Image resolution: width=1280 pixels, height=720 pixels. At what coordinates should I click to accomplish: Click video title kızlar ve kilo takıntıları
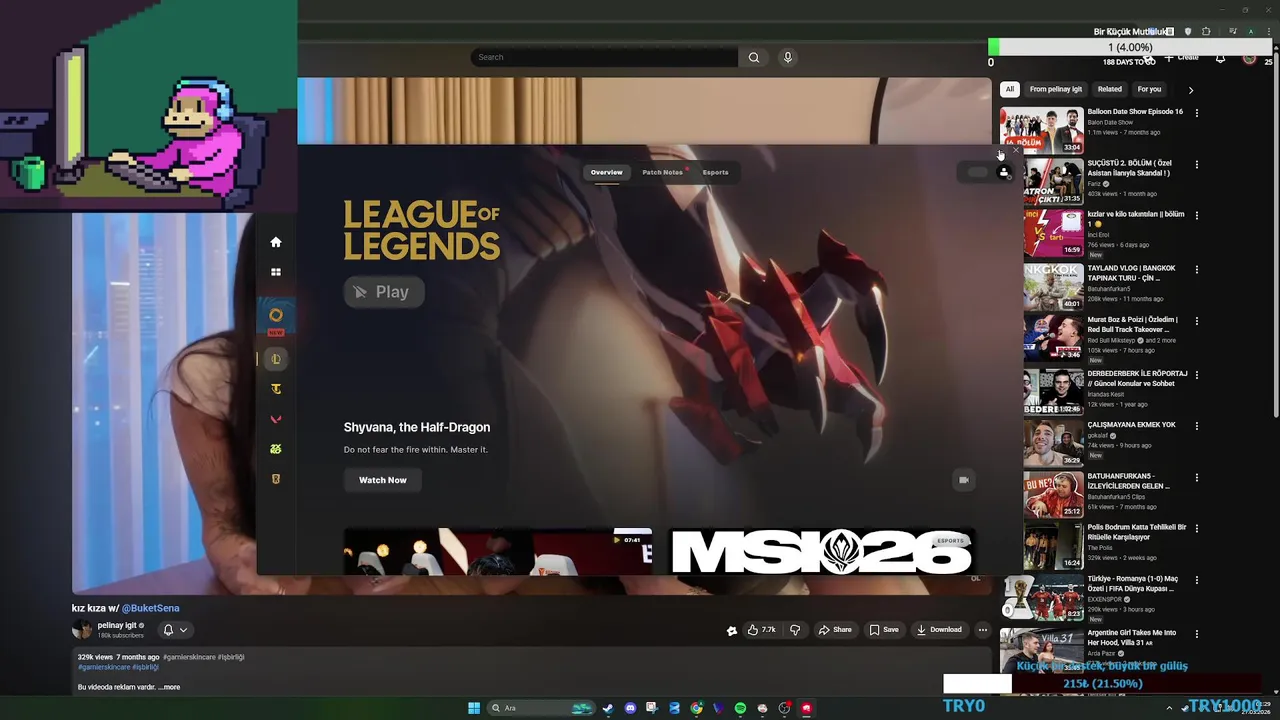(1136, 219)
